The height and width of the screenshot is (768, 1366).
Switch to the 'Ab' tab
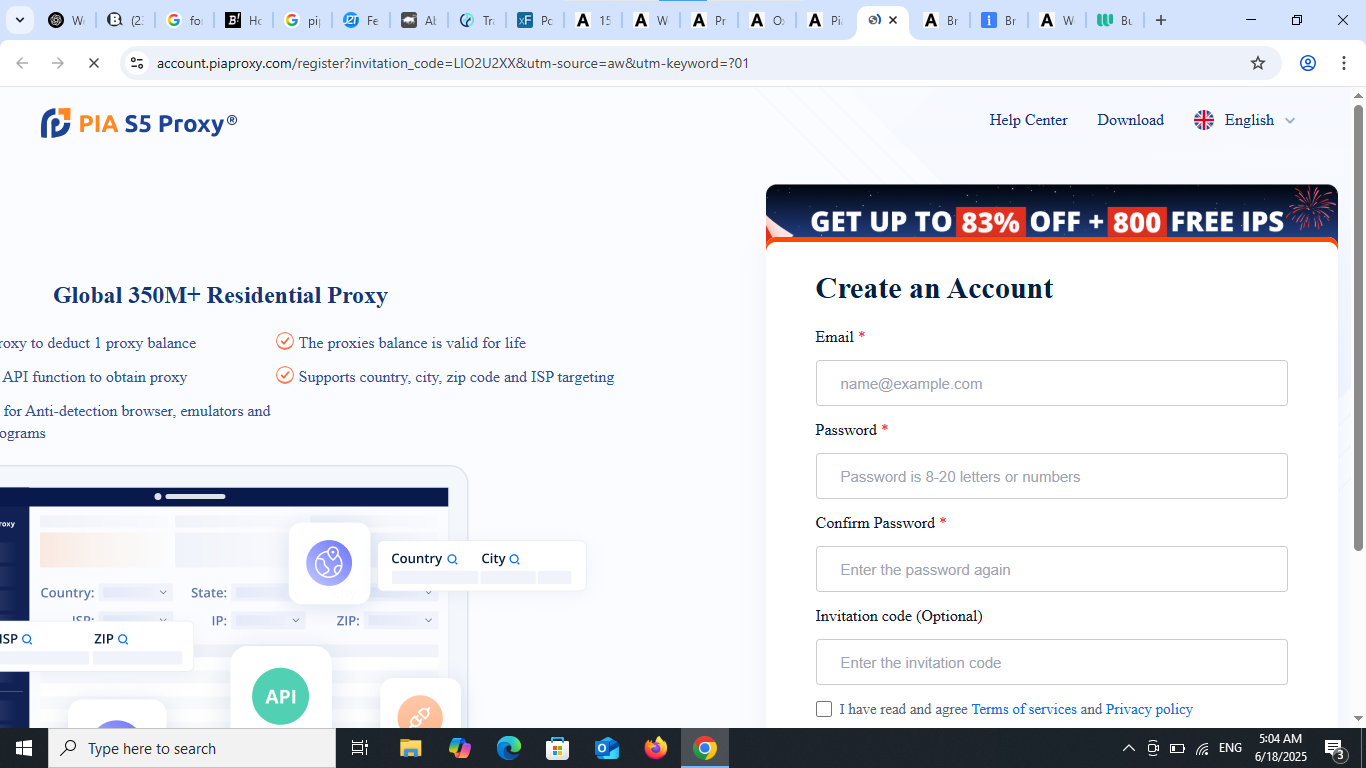coord(419,20)
